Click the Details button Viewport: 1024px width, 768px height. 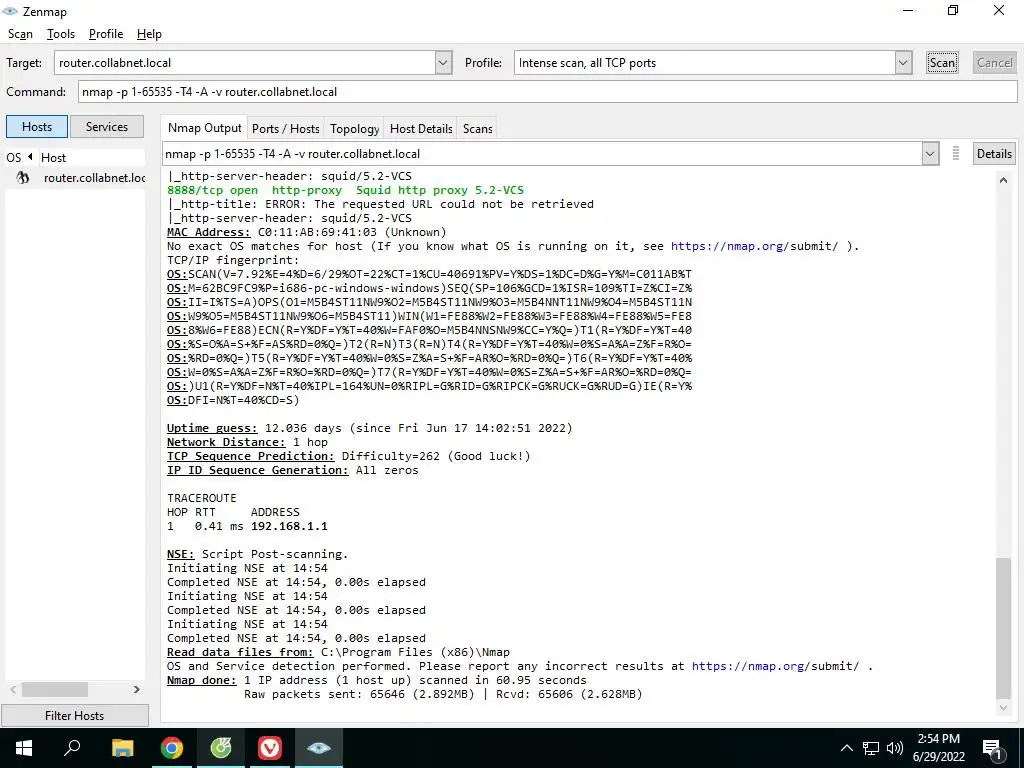coord(994,154)
